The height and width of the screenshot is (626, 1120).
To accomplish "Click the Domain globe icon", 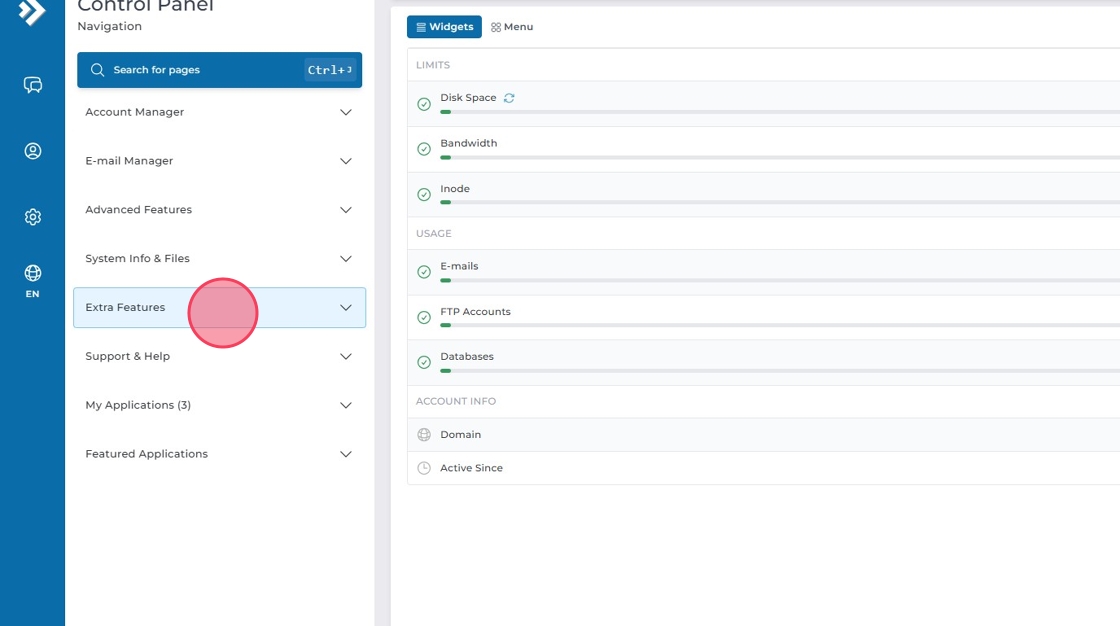I will coord(424,435).
